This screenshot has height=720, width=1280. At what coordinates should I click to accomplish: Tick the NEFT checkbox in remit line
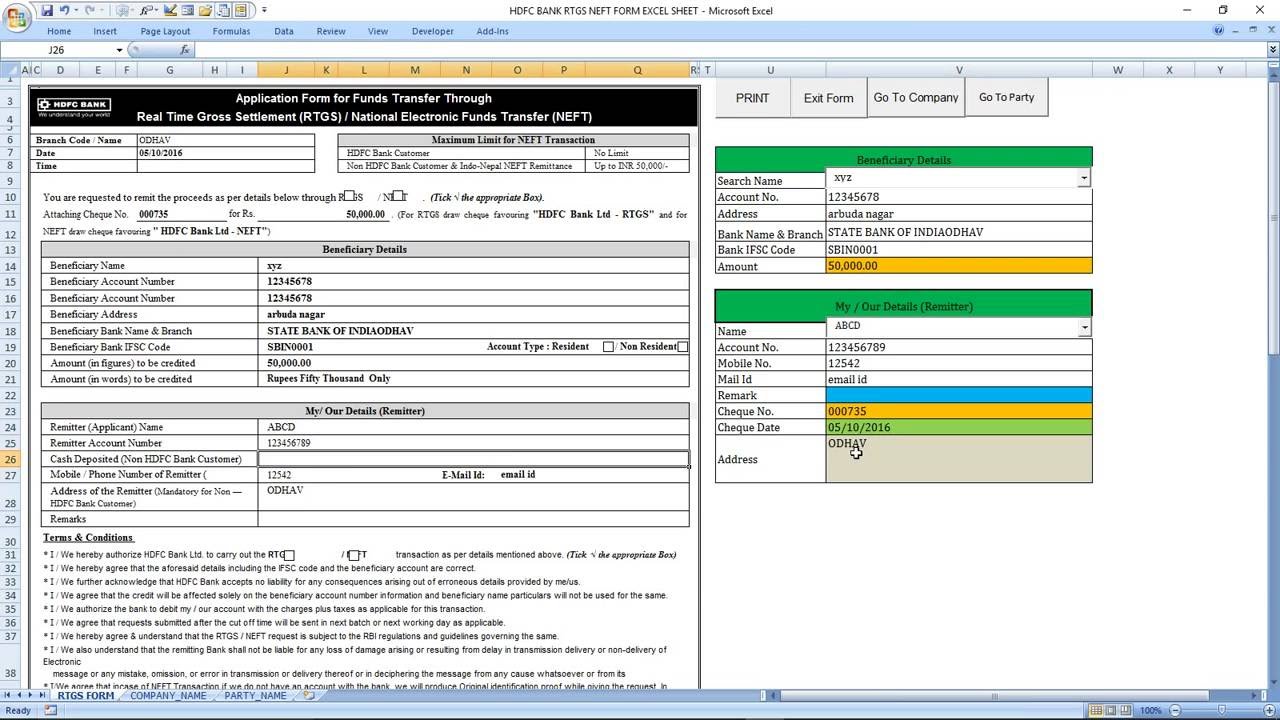tap(398, 197)
